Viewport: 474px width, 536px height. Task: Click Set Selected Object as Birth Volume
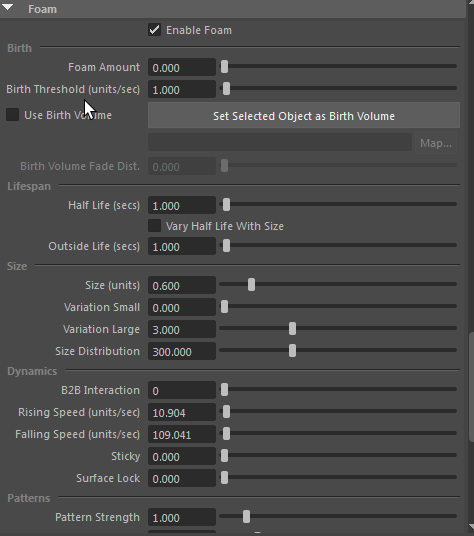tap(304, 115)
